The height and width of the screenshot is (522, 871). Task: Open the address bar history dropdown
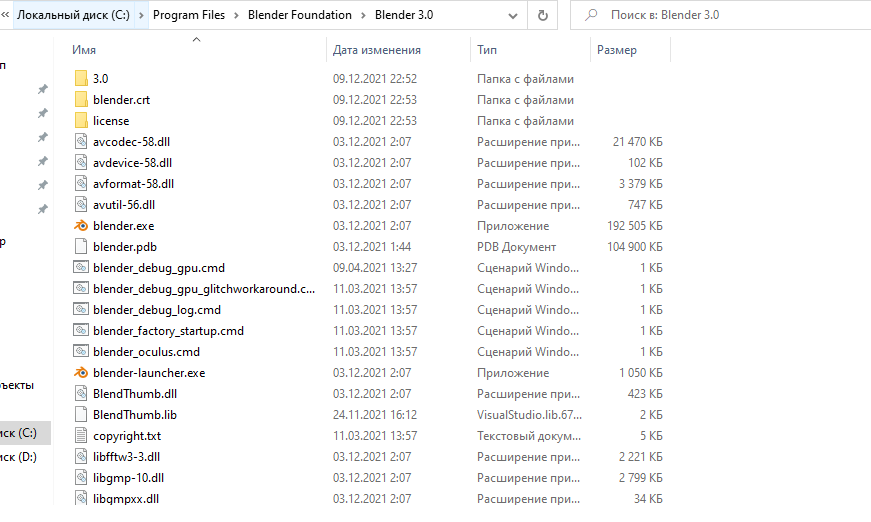(x=513, y=16)
